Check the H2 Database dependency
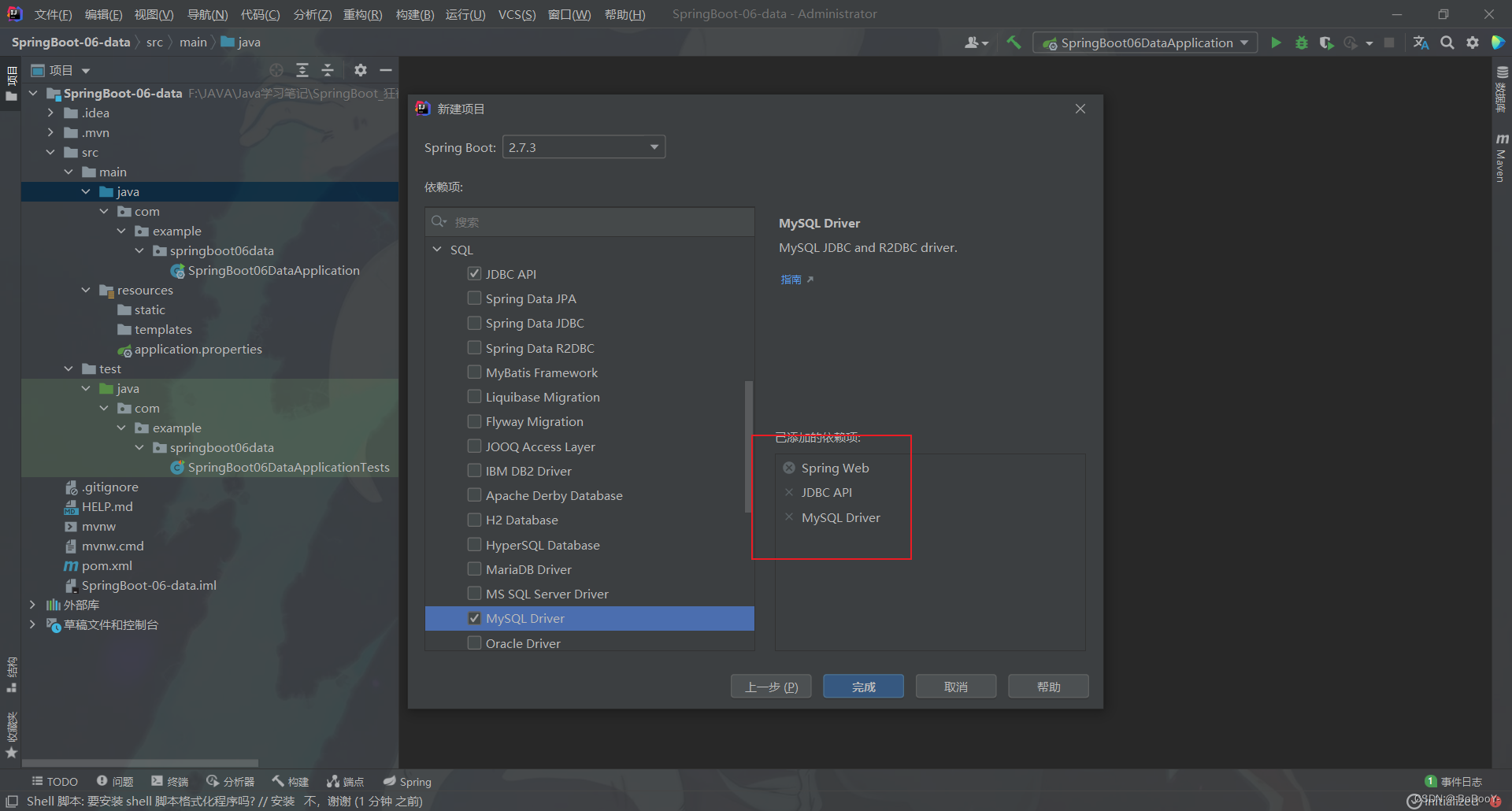 coord(474,520)
